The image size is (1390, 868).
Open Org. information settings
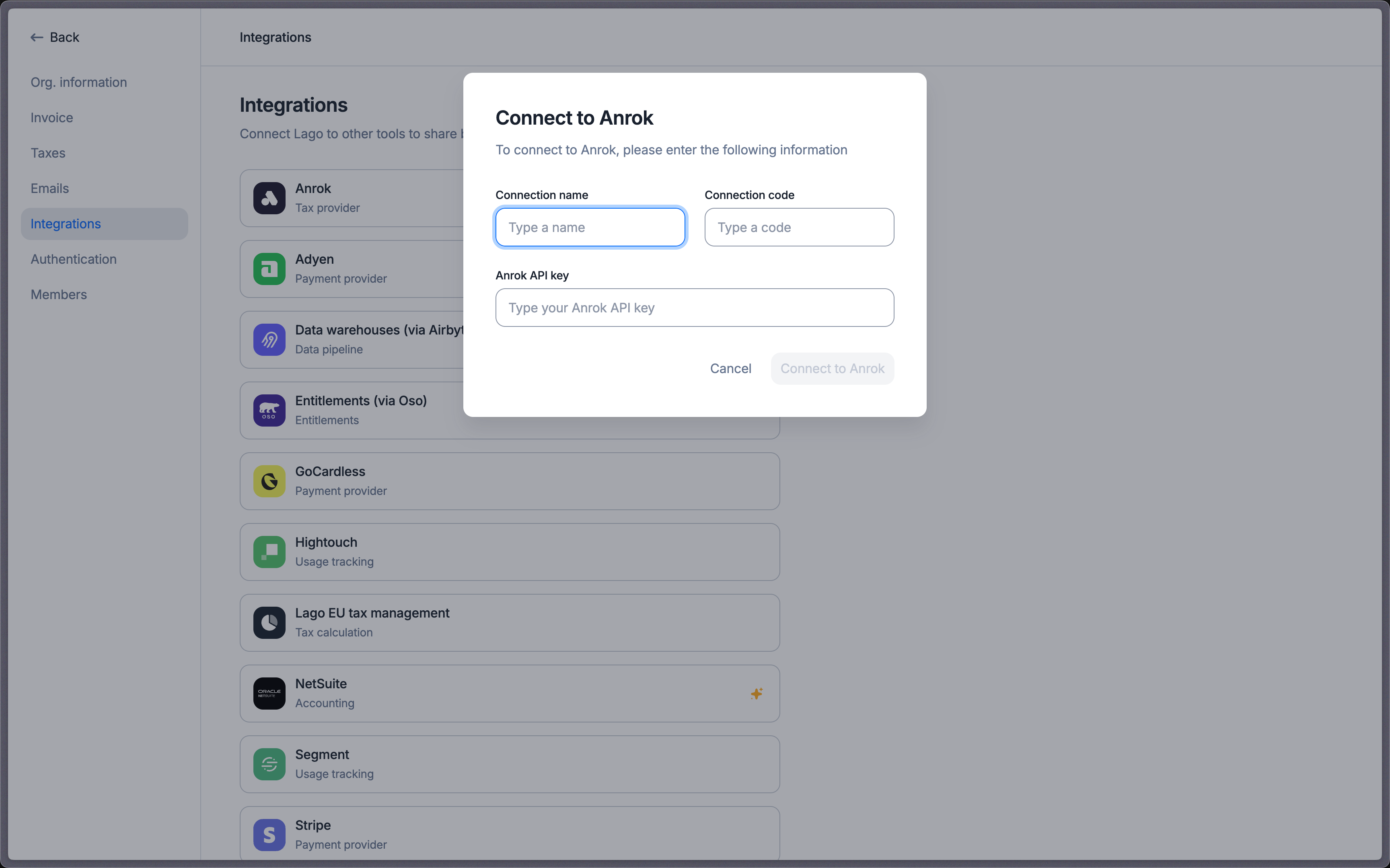pyautogui.click(x=105, y=82)
